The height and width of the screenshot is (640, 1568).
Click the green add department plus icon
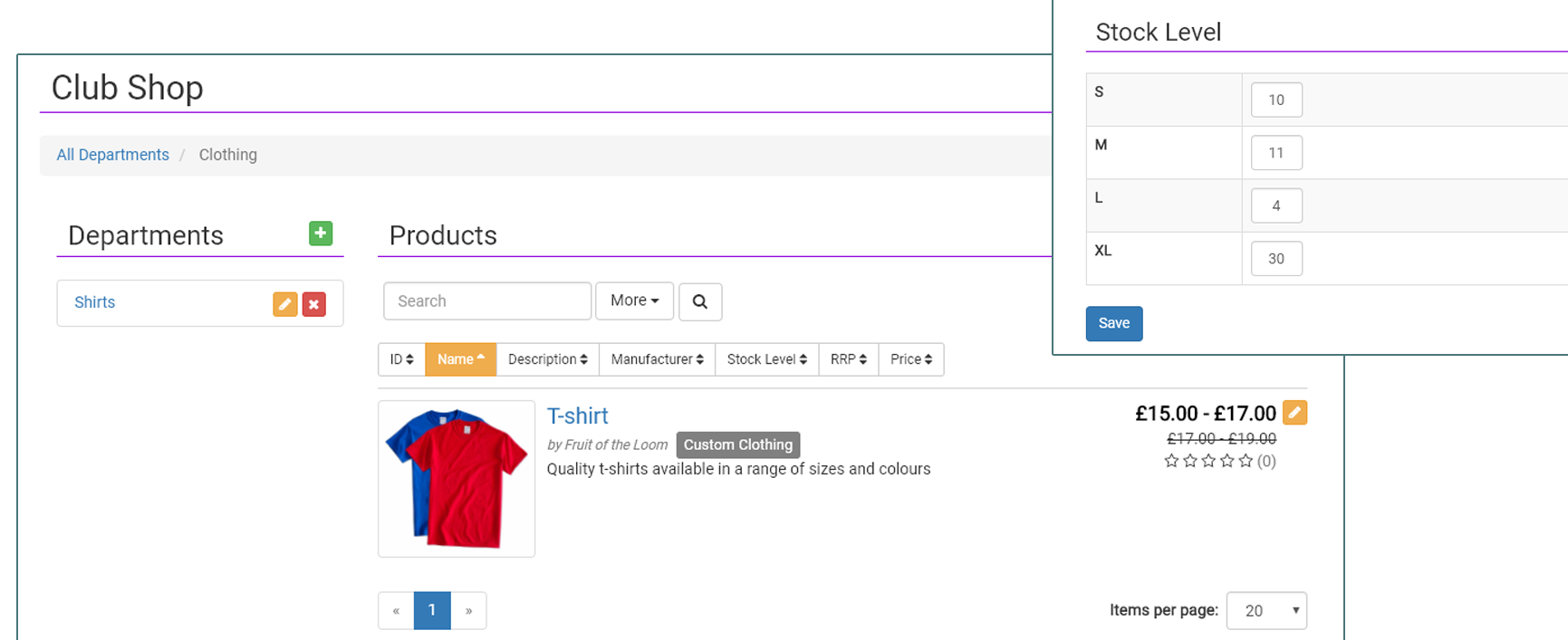320,234
